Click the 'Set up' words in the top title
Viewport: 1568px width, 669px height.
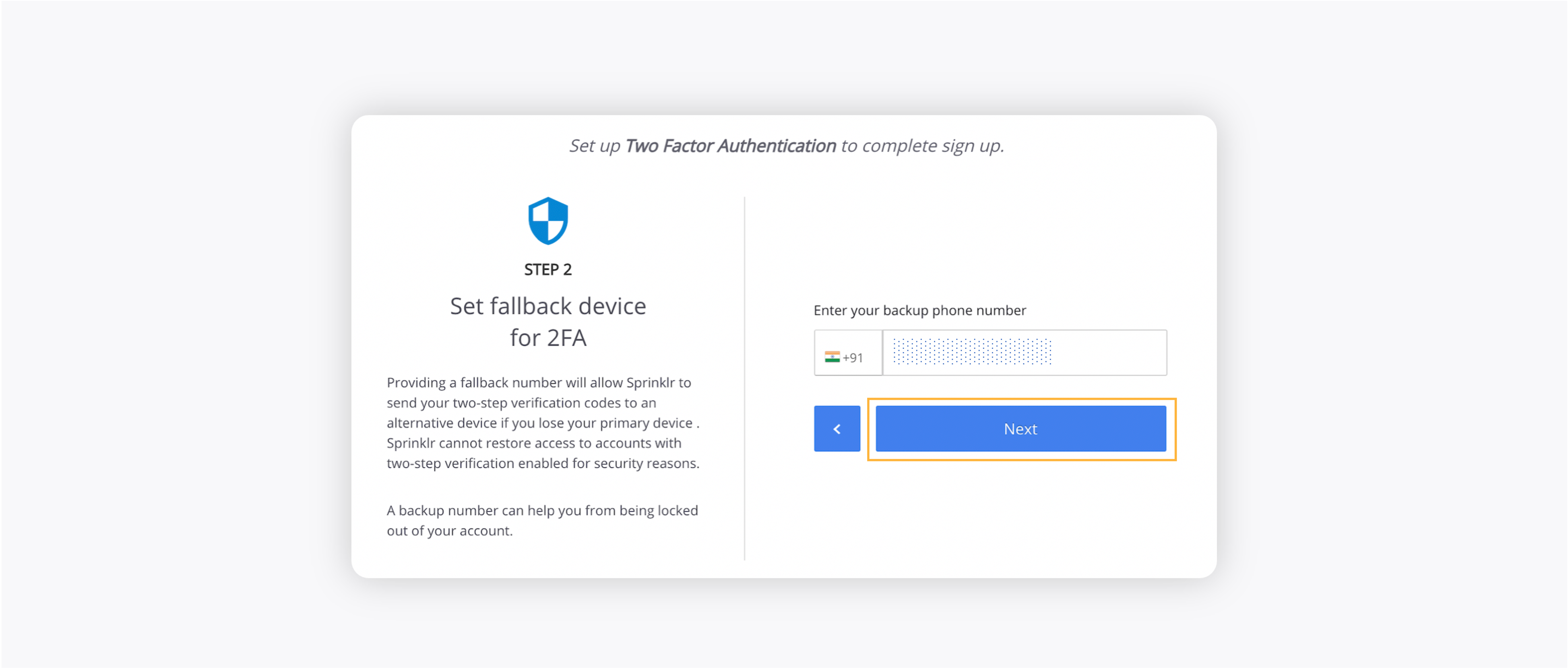click(x=595, y=146)
